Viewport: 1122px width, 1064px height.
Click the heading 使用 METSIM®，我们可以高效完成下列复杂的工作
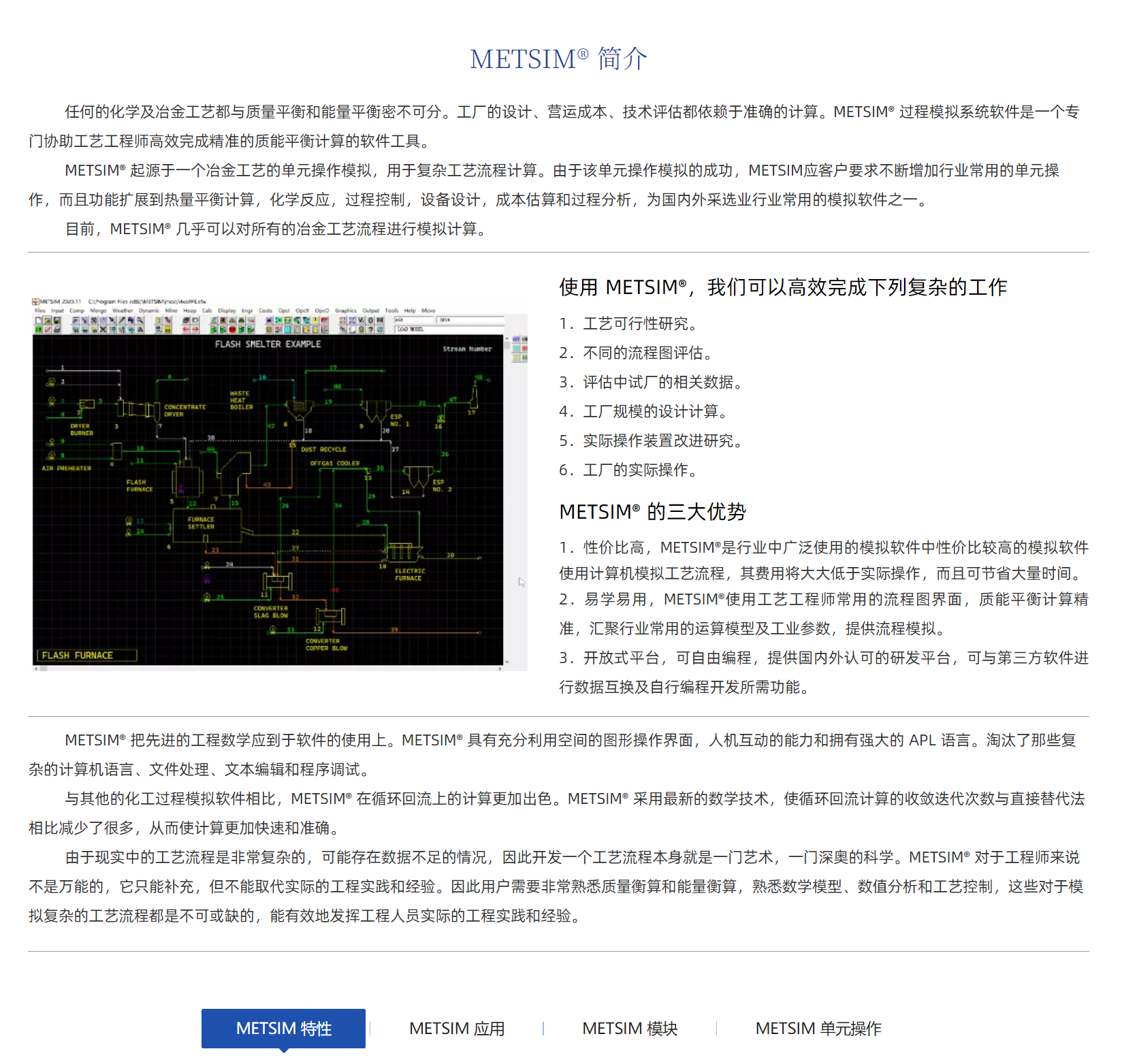click(783, 287)
